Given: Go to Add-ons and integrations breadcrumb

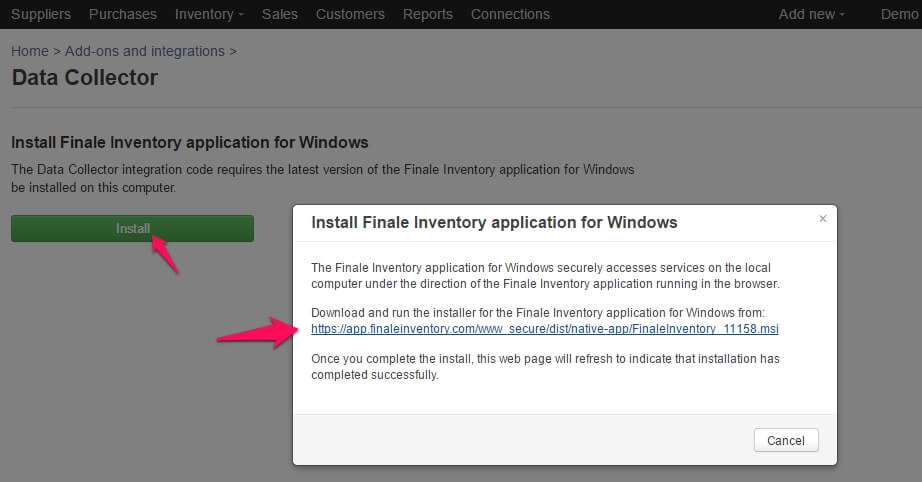Looking at the screenshot, I should tap(145, 51).
